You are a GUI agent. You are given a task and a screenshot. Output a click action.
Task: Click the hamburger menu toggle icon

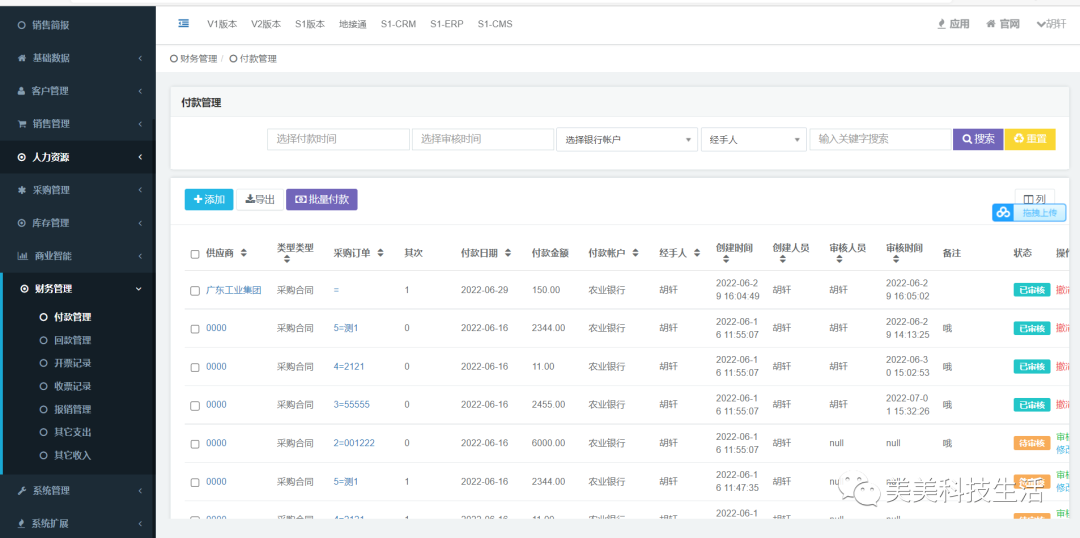(x=183, y=23)
